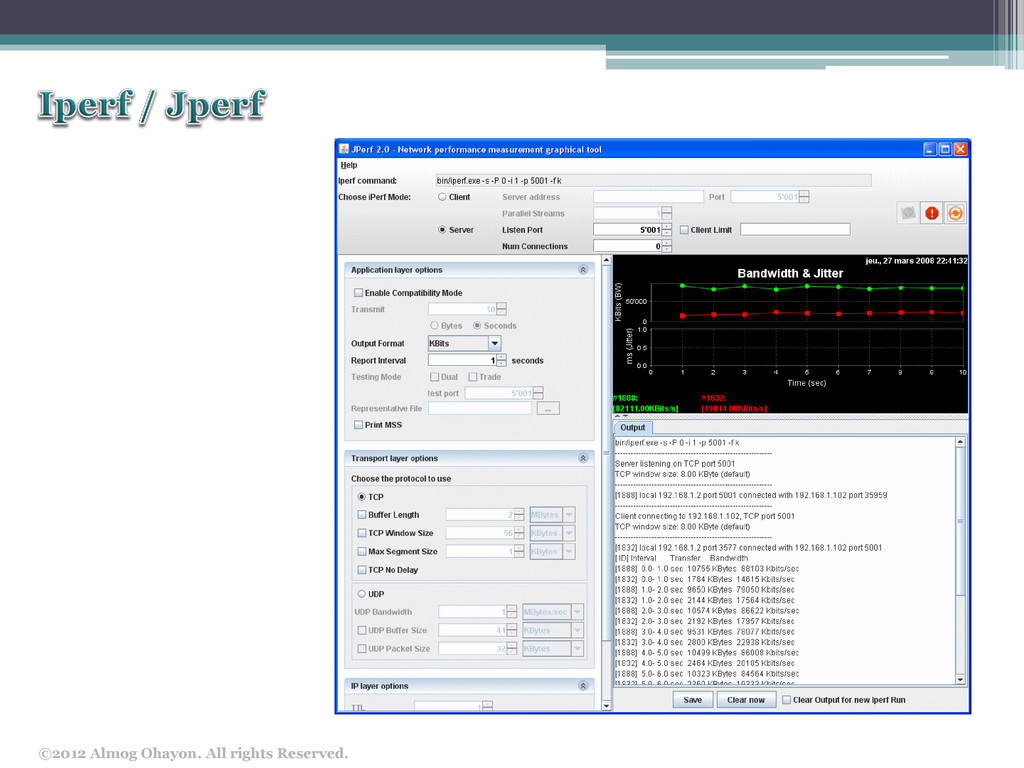Viewport: 1024px width, 768px height.
Task: Click the UDP Buffer Size checkbox
Action: point(362,630)
